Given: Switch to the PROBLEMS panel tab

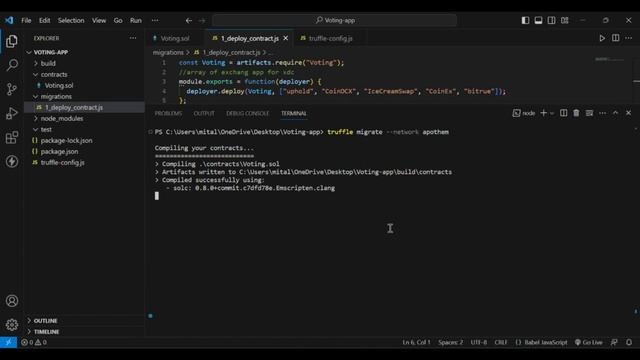Looking at the screenshot, I should pos(168,113).
